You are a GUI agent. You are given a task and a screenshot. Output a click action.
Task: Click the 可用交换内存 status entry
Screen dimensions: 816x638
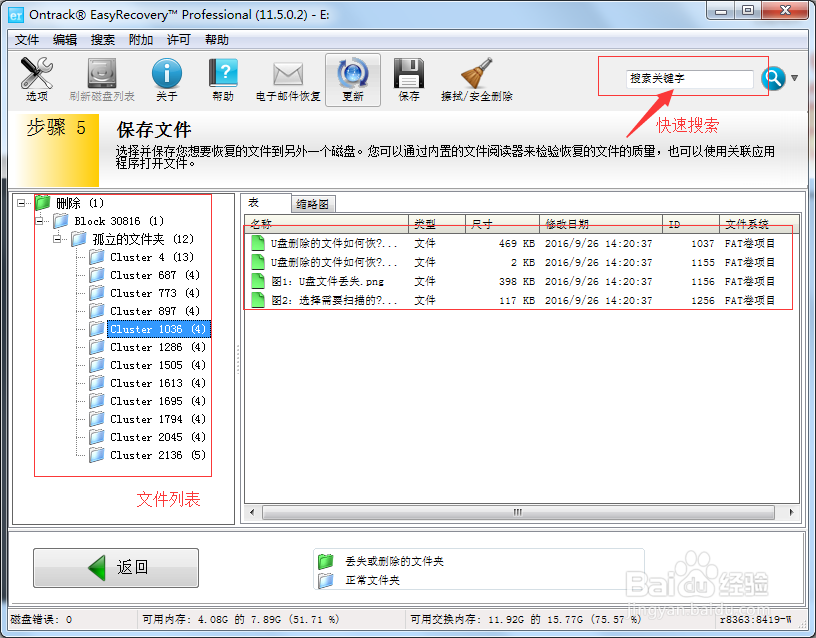click(526, 619)
